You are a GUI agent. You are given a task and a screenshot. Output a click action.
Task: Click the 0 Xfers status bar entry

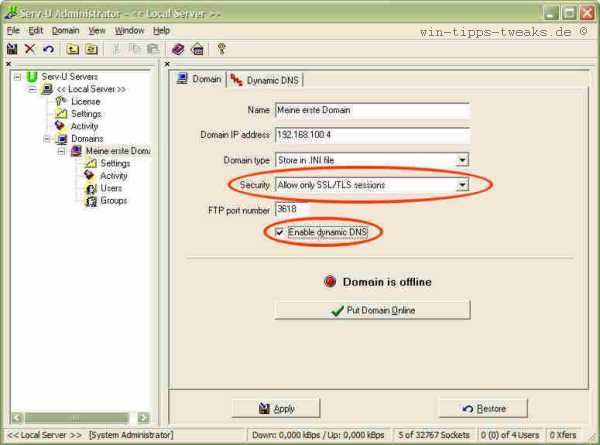pos(563,435)
